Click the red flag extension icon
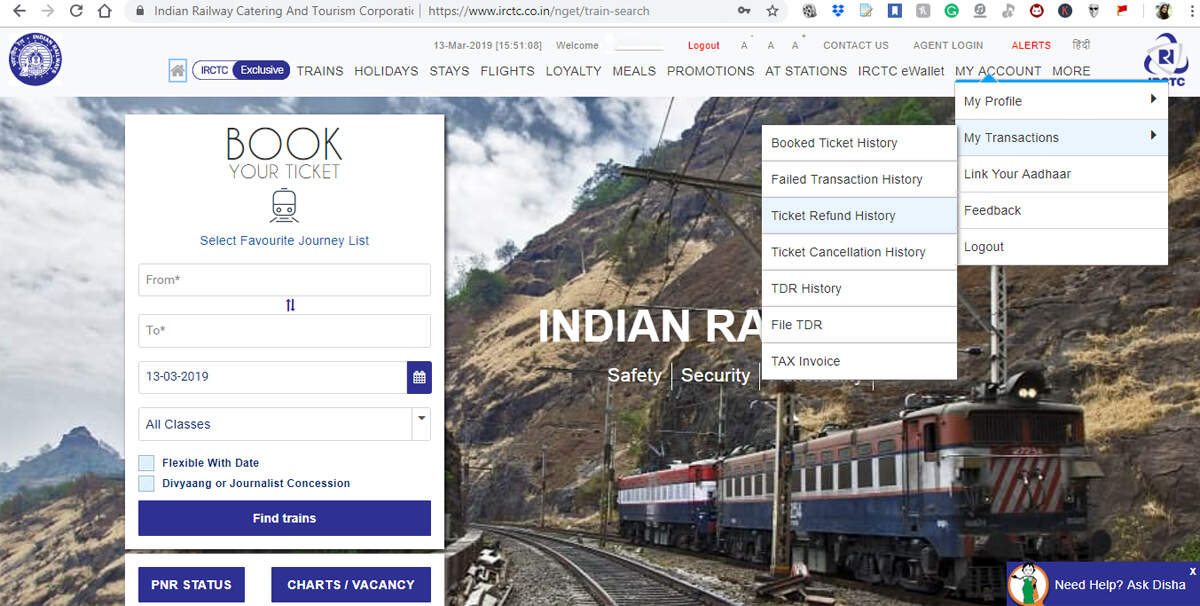Image resolution: width=1200 pixels, height=606 pixels. click(x=1122, y=11)
